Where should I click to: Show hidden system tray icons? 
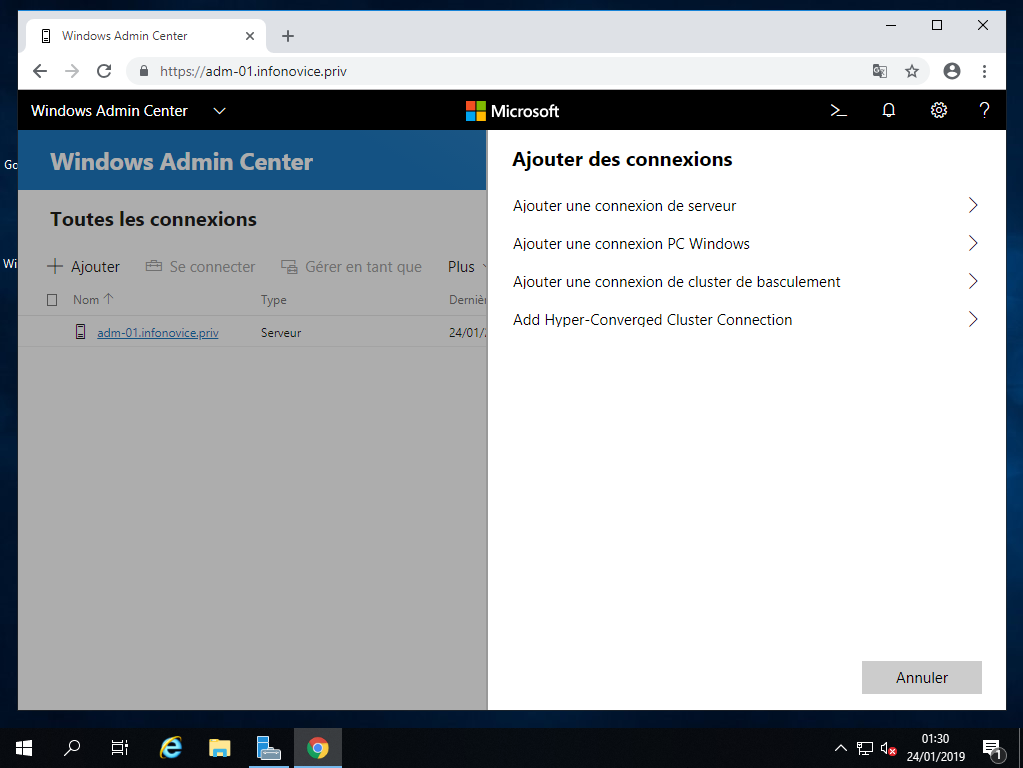841,748
